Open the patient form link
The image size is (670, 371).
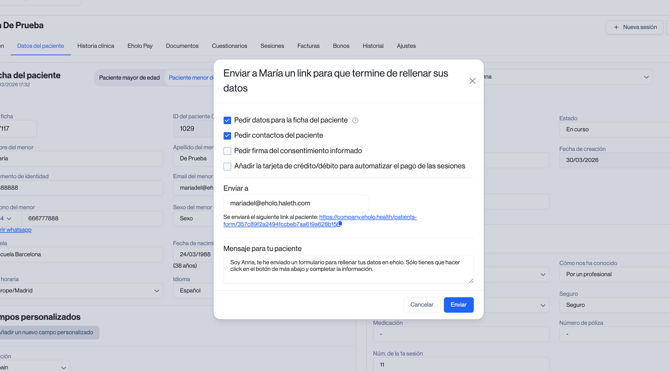click(320, 221)
